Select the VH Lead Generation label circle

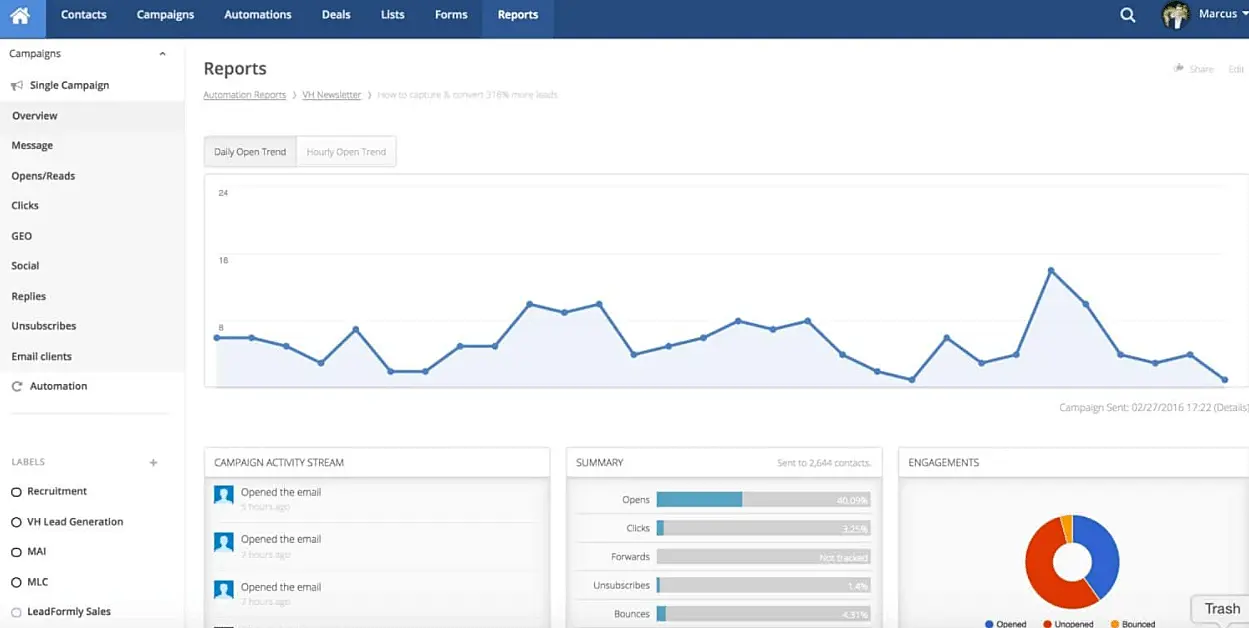click(16, 522)
